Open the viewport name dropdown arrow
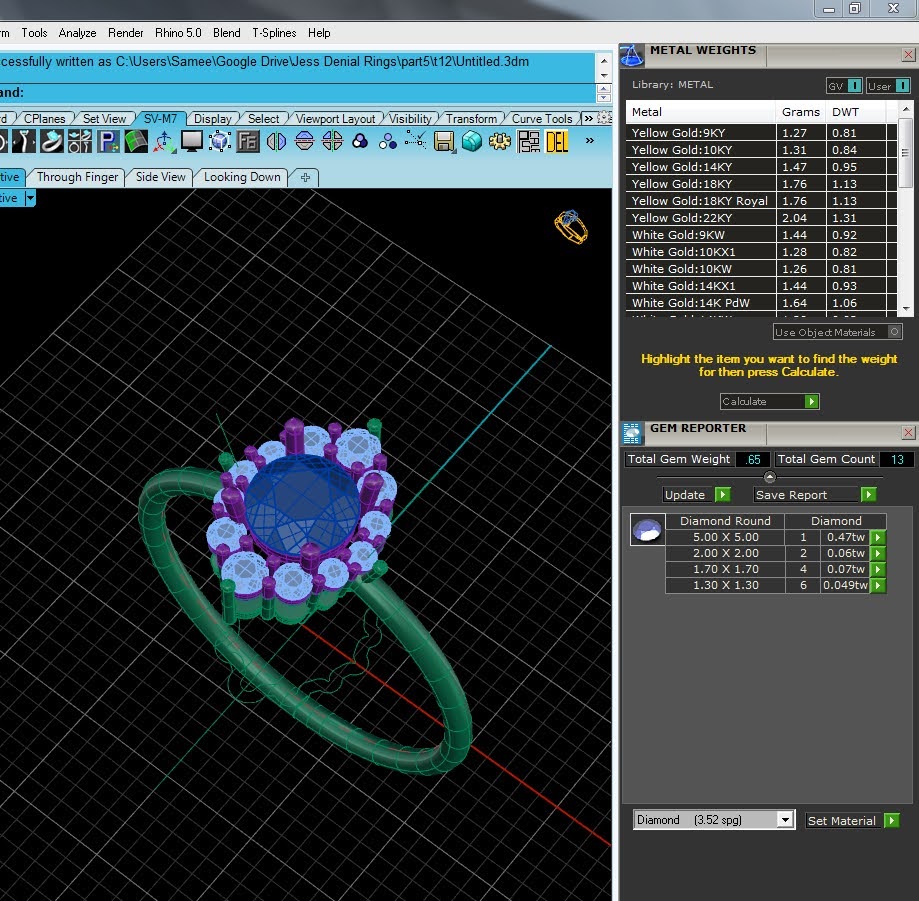 [x=30, y=198]
